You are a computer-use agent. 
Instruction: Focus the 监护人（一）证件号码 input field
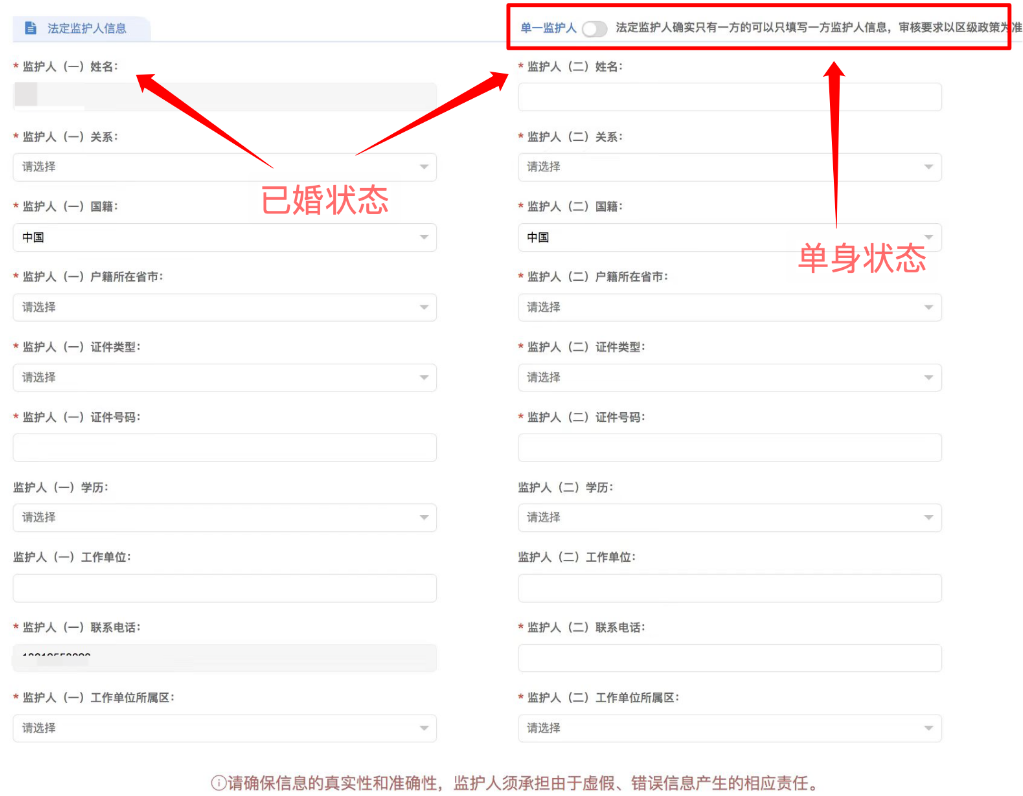click(x=224, y=447)
